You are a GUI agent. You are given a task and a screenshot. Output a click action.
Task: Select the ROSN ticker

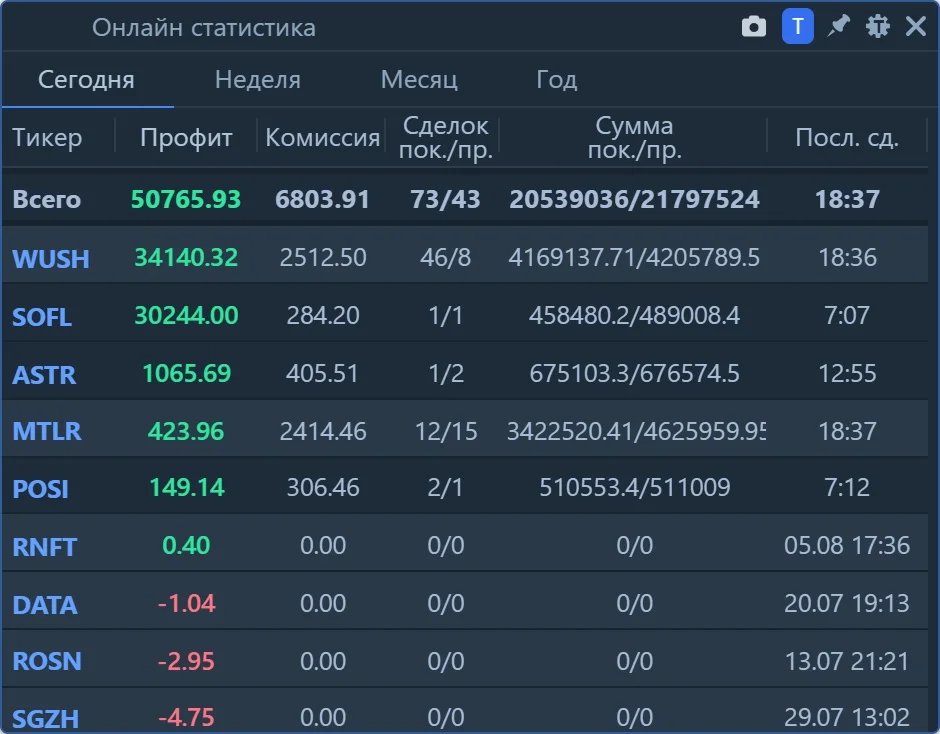click(47, 661)
